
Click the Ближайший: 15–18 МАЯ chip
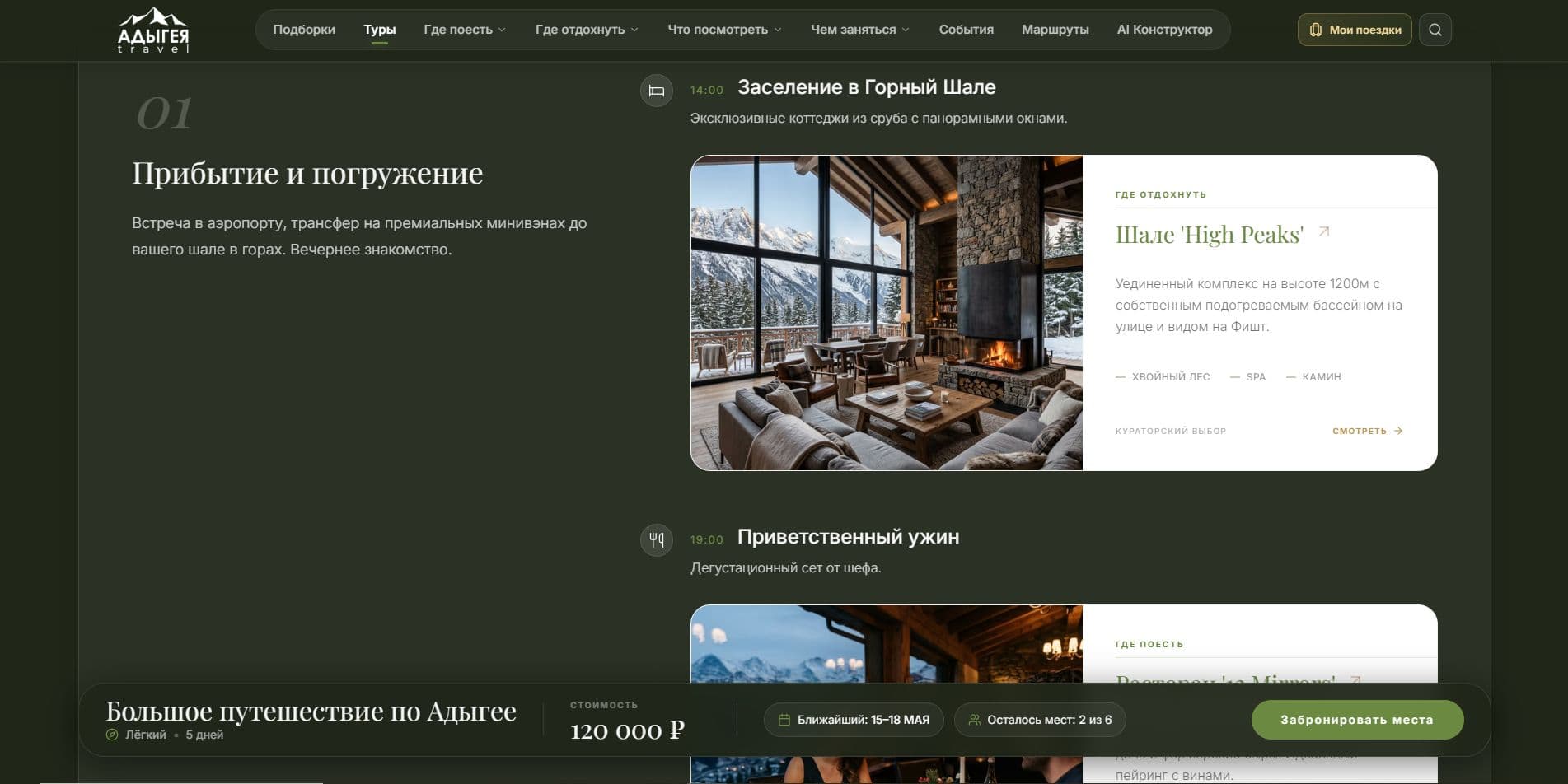pyautogui.click(x=854, y=720)
